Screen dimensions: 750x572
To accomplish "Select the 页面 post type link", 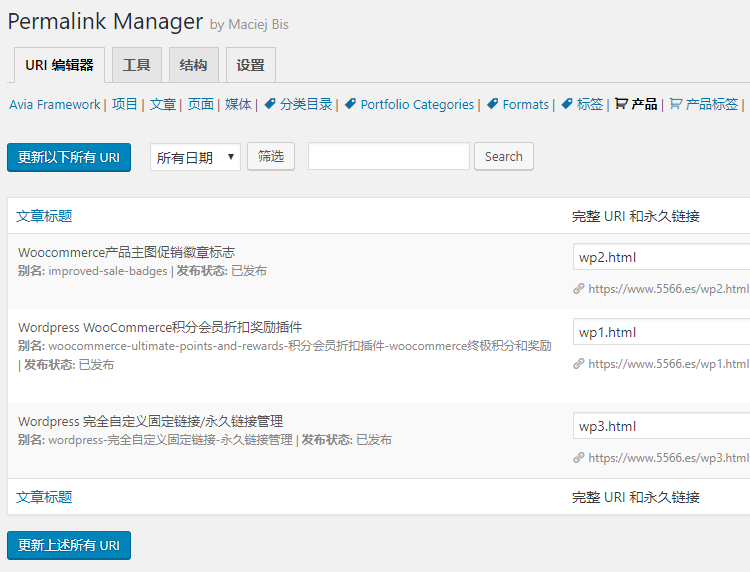I will point(200,104).
